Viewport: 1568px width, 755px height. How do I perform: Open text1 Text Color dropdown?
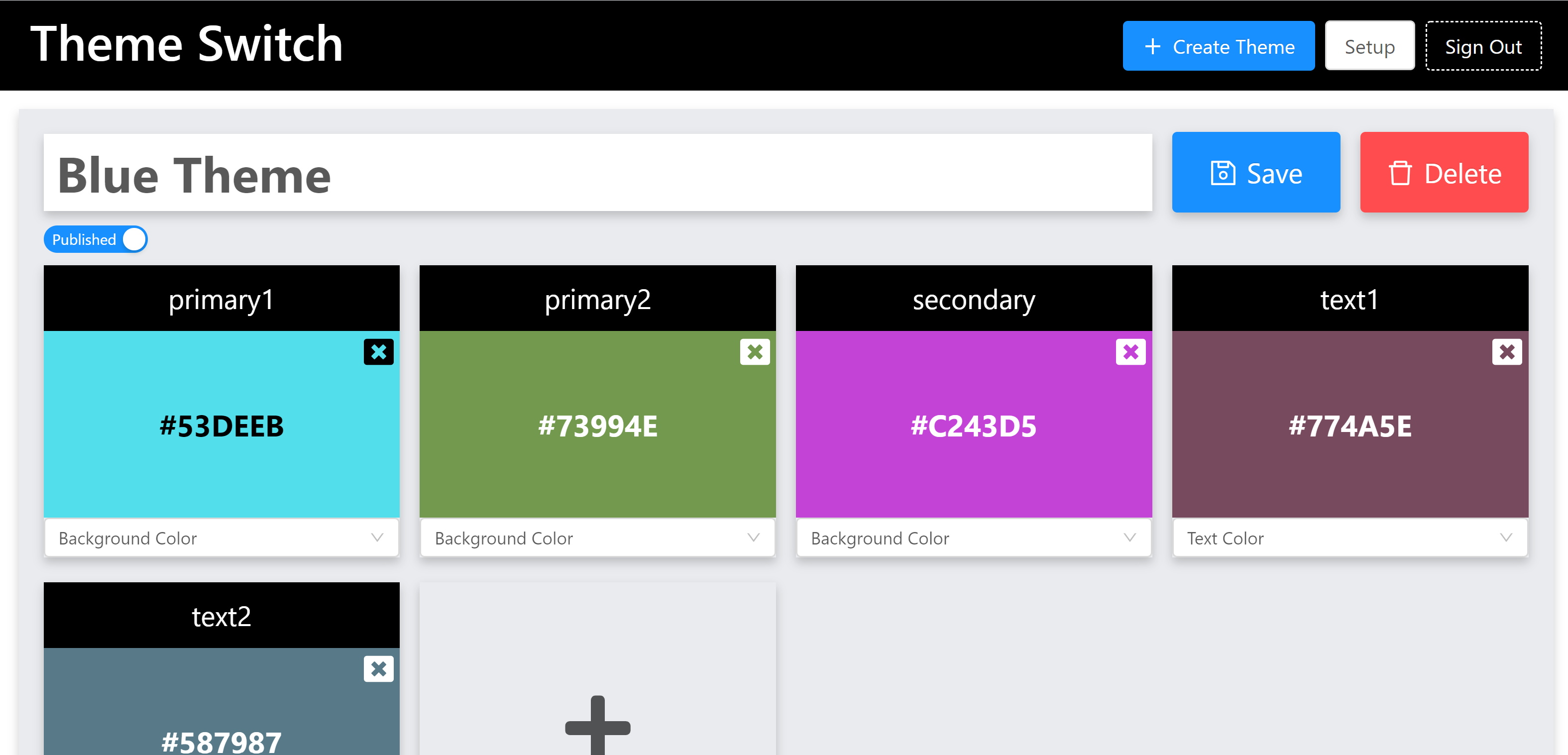1349,538
